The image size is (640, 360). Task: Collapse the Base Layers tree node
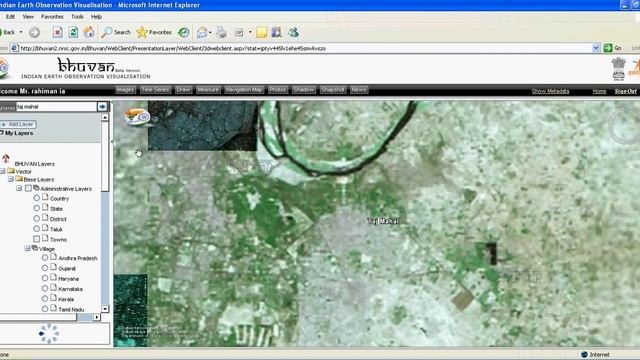[11, 179]
